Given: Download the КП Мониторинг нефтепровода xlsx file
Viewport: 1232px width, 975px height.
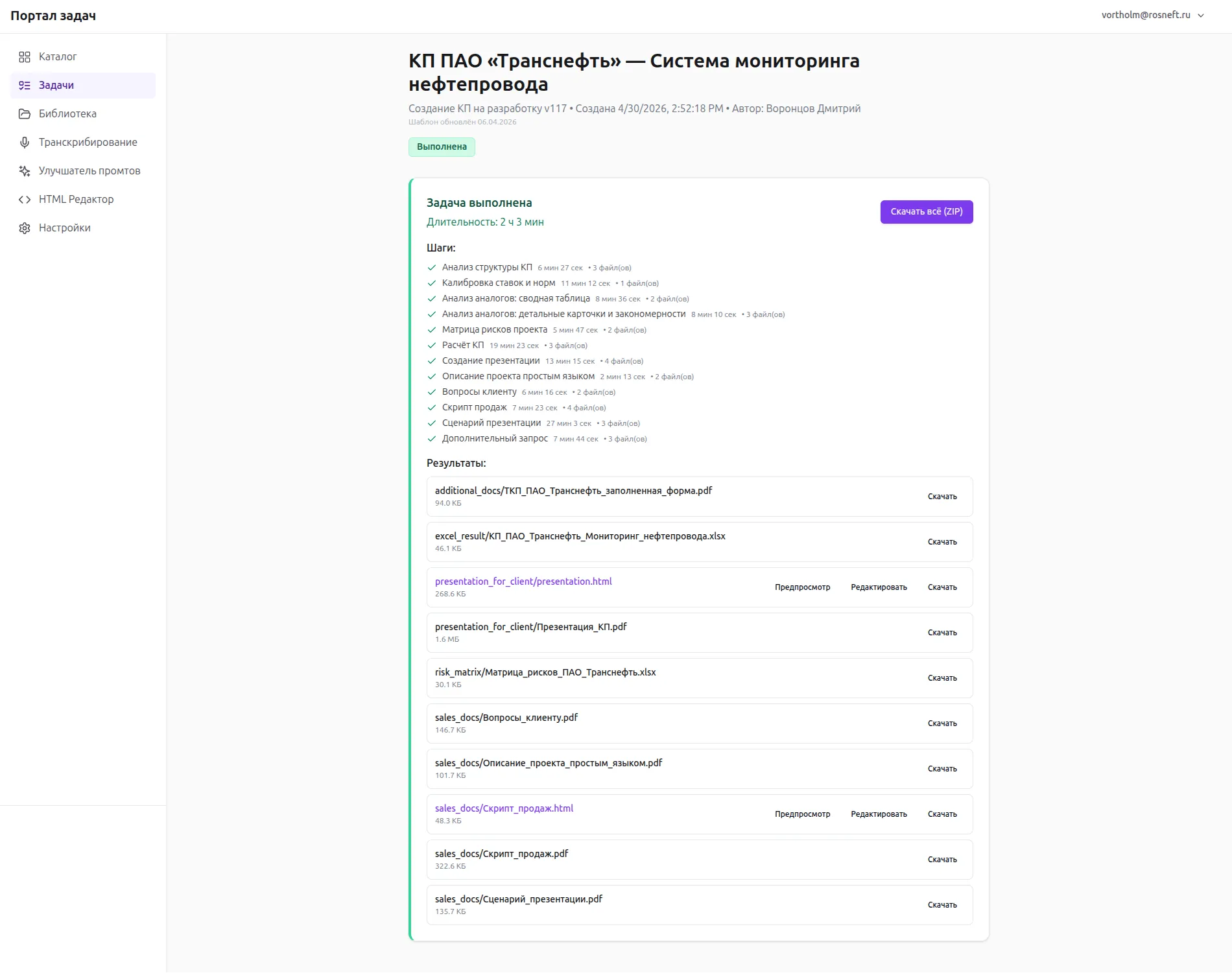Looking at the screenshot, I should point(942,542).
